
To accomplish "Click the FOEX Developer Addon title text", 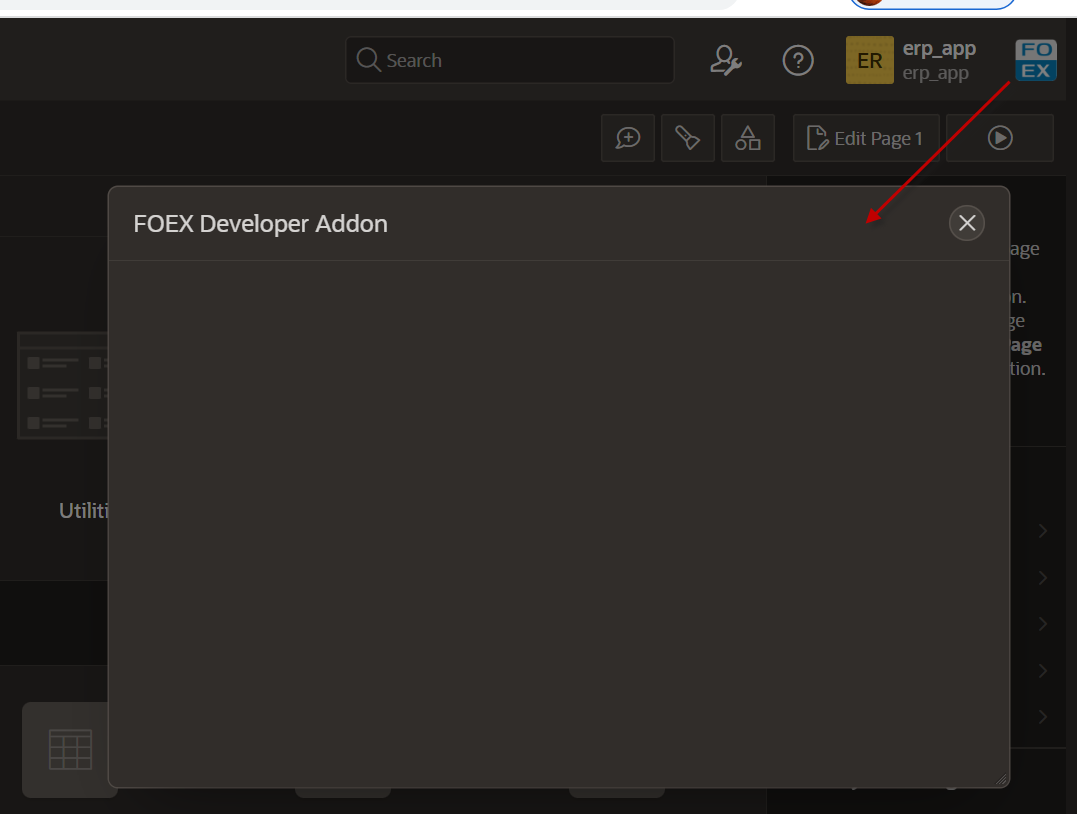I will pyautogui.click(x=260, y=224).
